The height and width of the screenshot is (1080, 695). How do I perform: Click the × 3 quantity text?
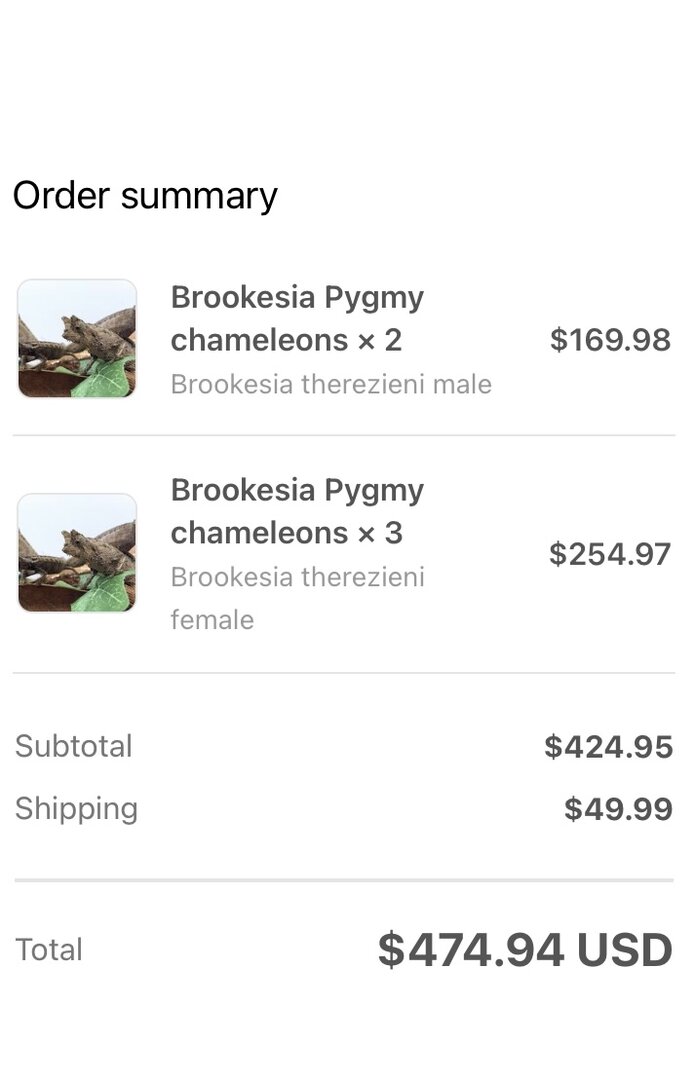pyautogui.click(x=380, y=533)
